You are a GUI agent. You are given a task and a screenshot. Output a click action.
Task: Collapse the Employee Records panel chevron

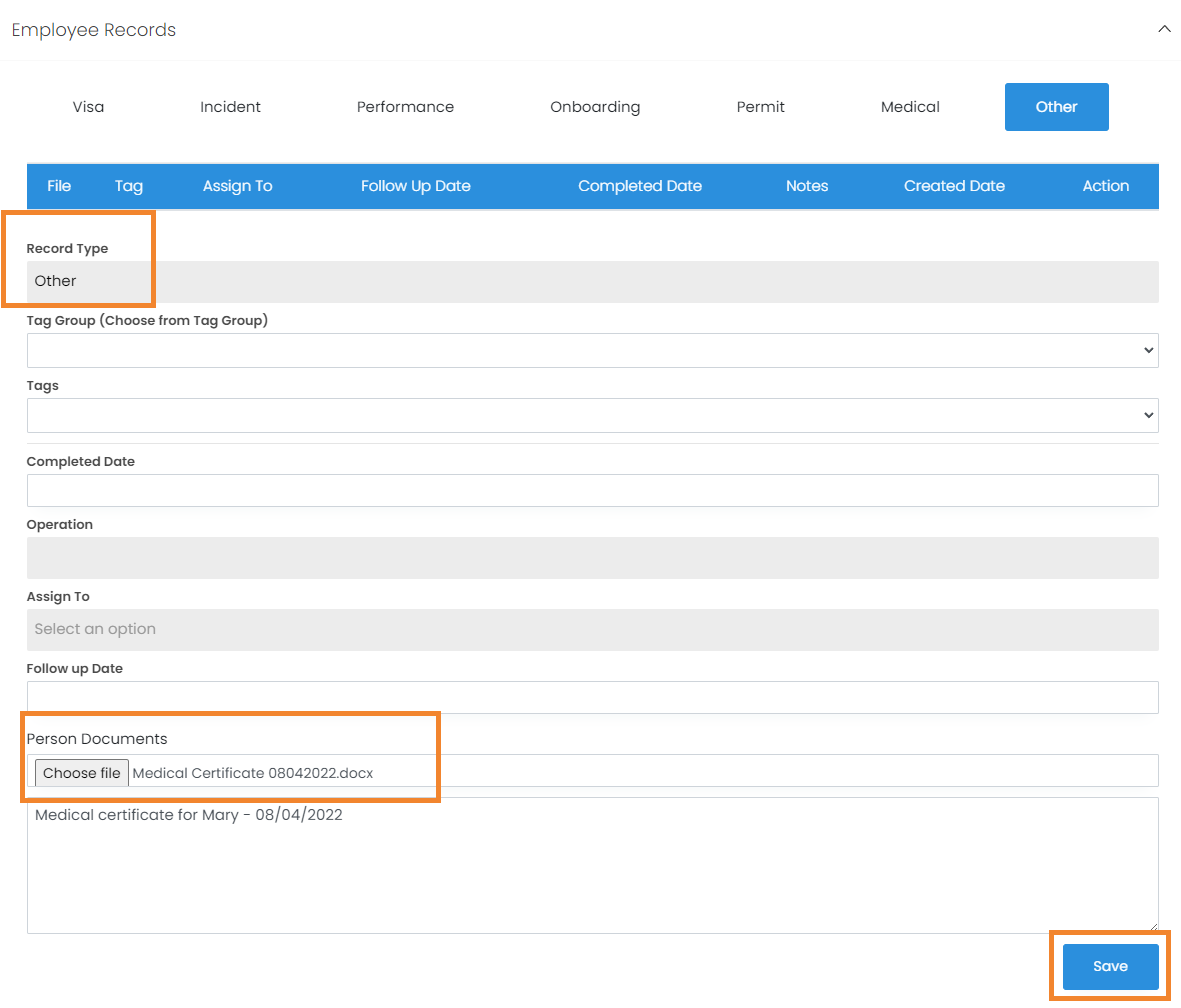pos(1163,30)
